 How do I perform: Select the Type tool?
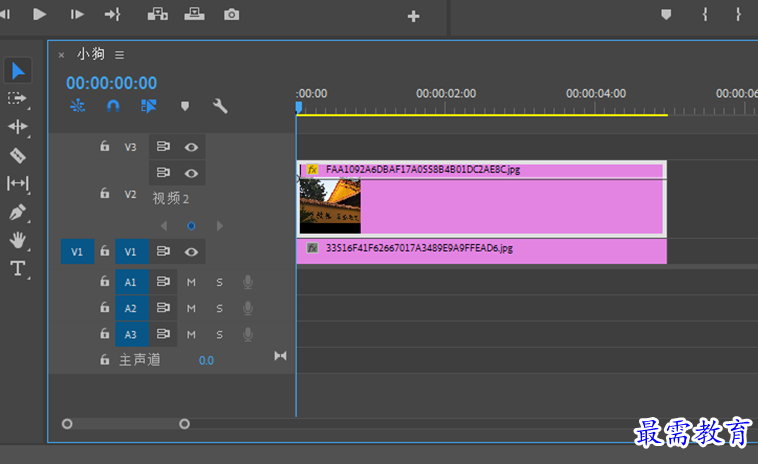point(18,268)
